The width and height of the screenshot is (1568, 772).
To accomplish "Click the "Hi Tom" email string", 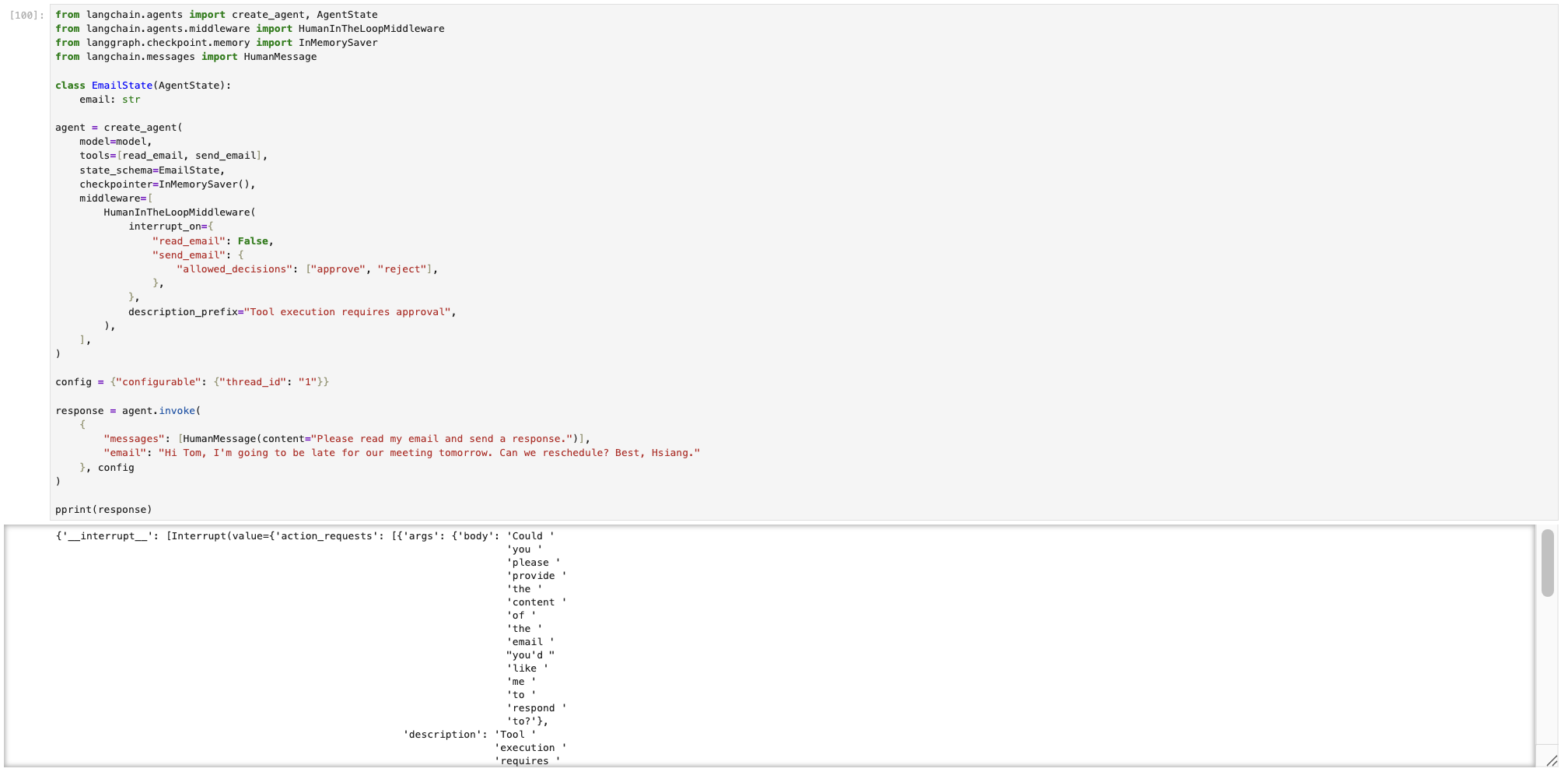I will tap(429, 453).
